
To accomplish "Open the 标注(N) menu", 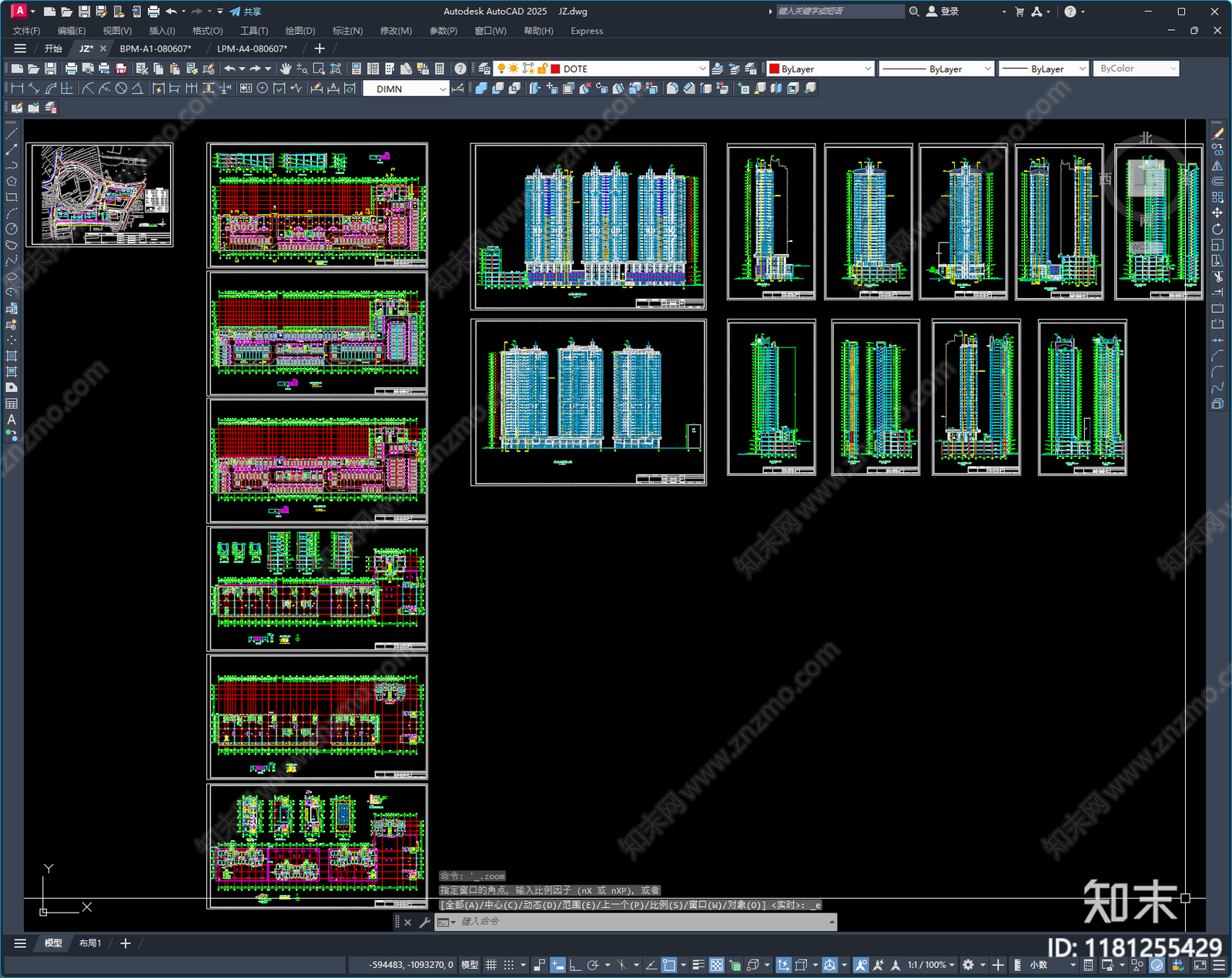I will [x=347, y=31].
